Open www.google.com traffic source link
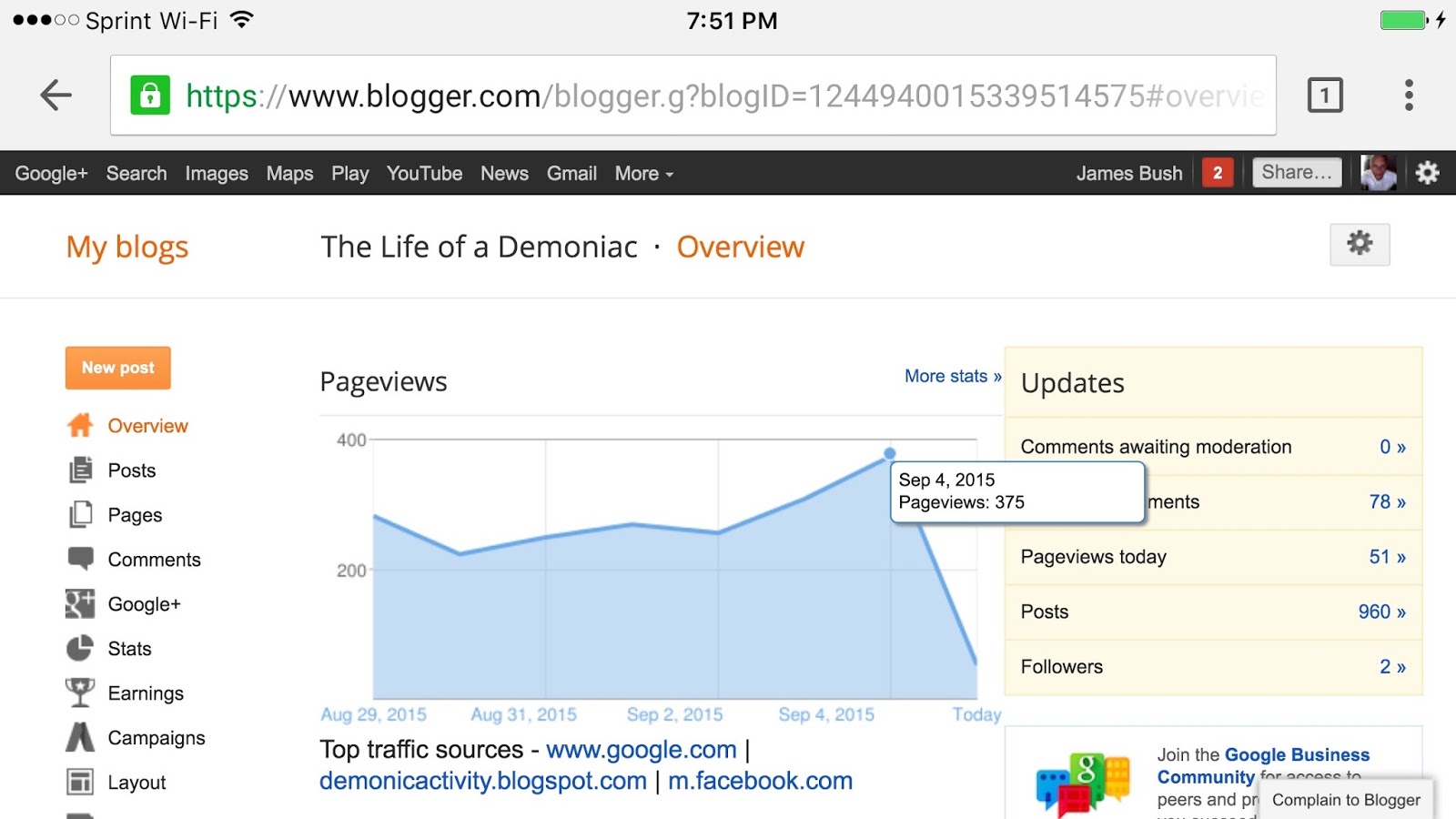The image size is (1456, 819). pos(642,750)
